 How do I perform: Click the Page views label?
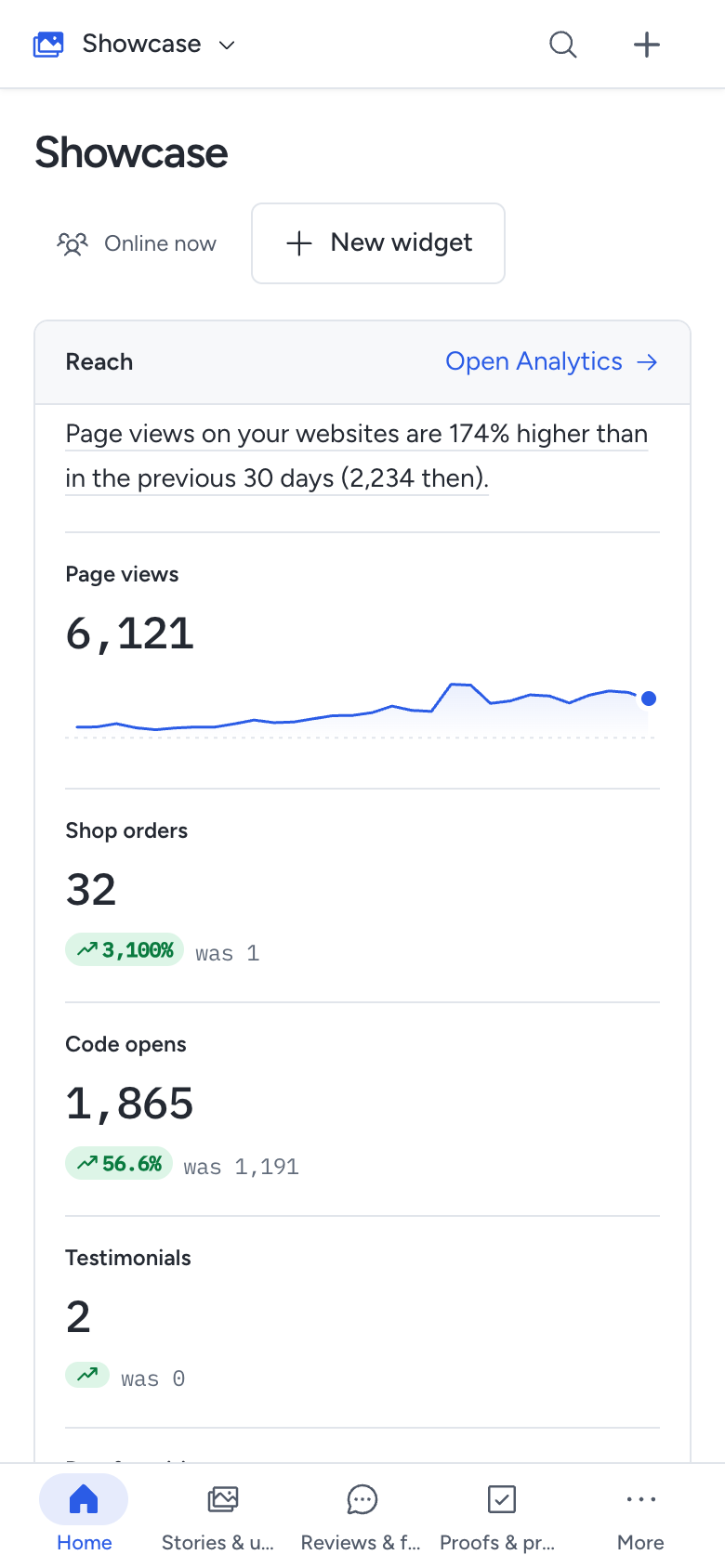(122, 574)
